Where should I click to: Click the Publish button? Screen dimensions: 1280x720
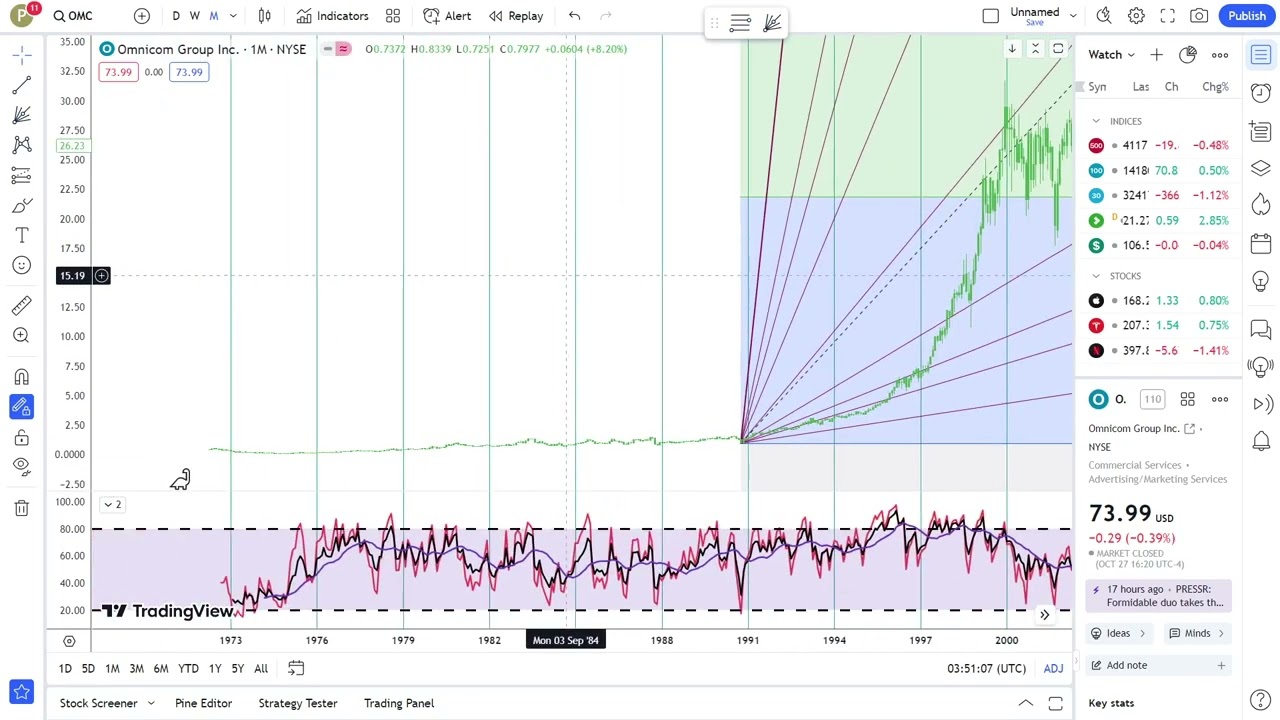tap(1247, 16)
